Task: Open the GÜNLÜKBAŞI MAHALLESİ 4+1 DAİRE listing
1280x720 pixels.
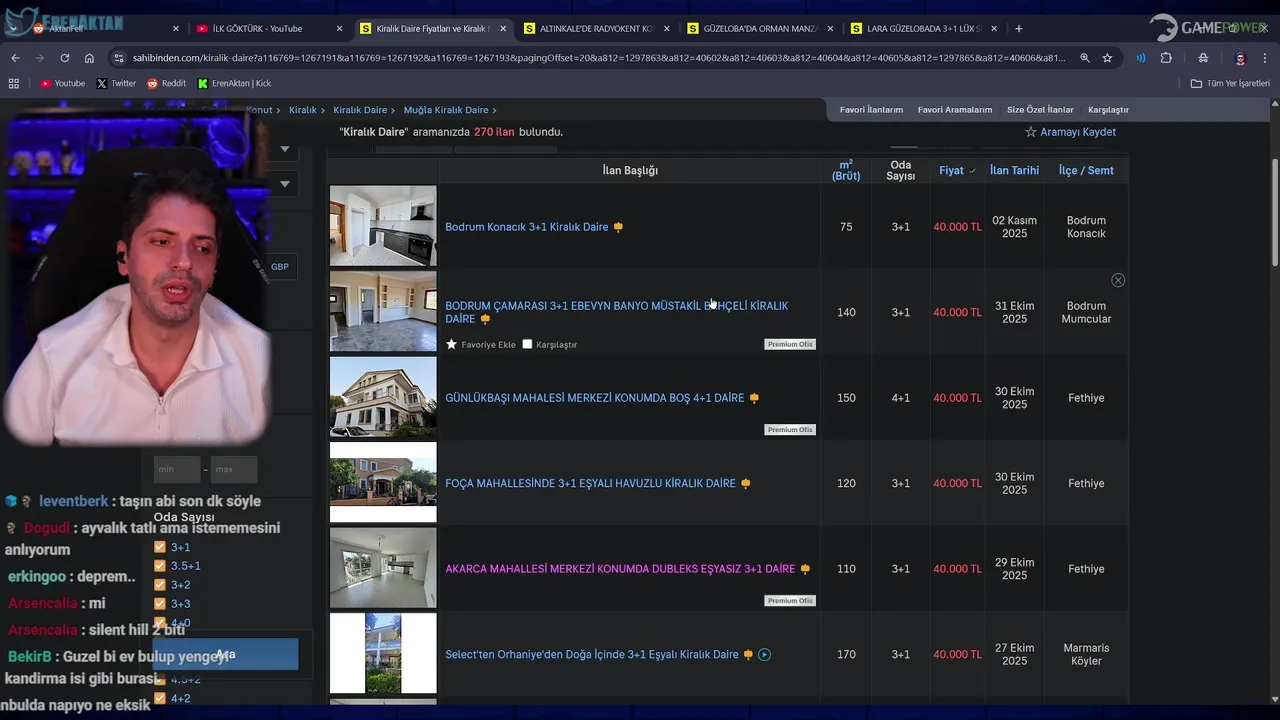Action: pyautogui.click(x=595, y=398)
